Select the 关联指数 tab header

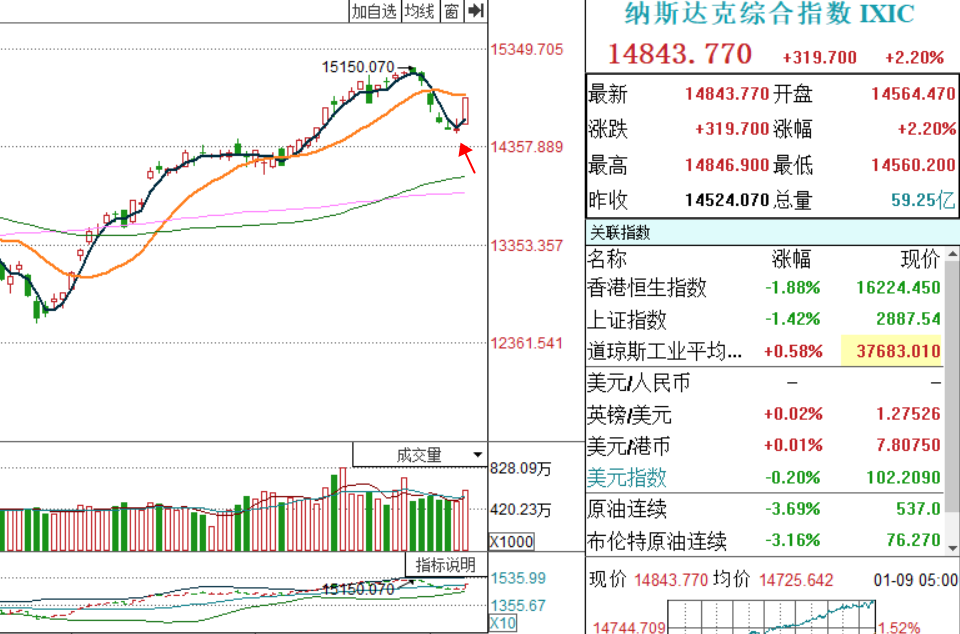620,233
